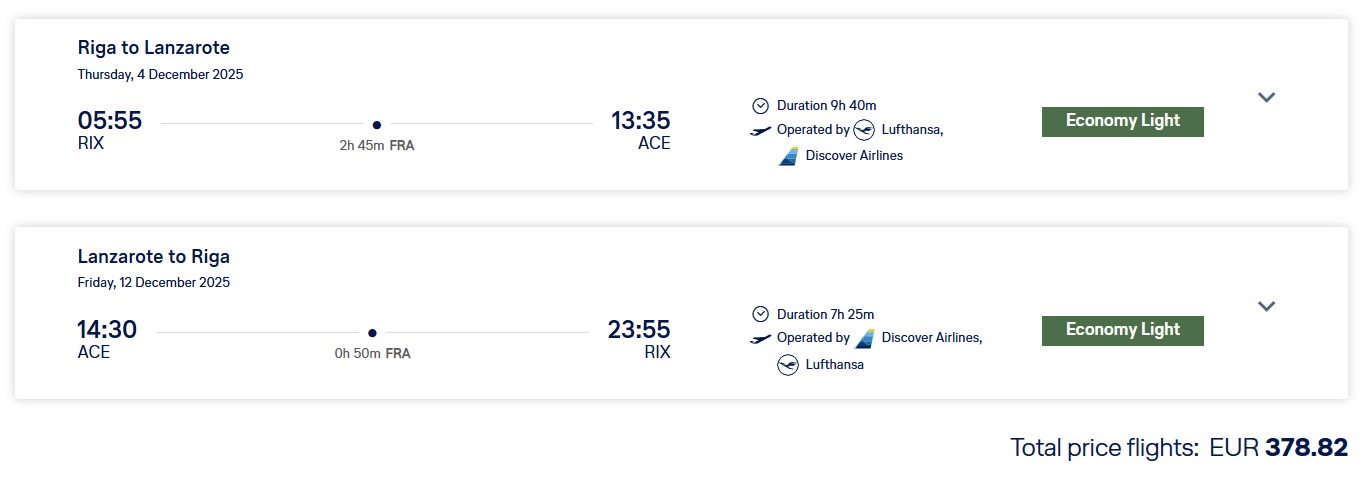Click the duration clock icon for outbound flight

(x=760, y=105)
